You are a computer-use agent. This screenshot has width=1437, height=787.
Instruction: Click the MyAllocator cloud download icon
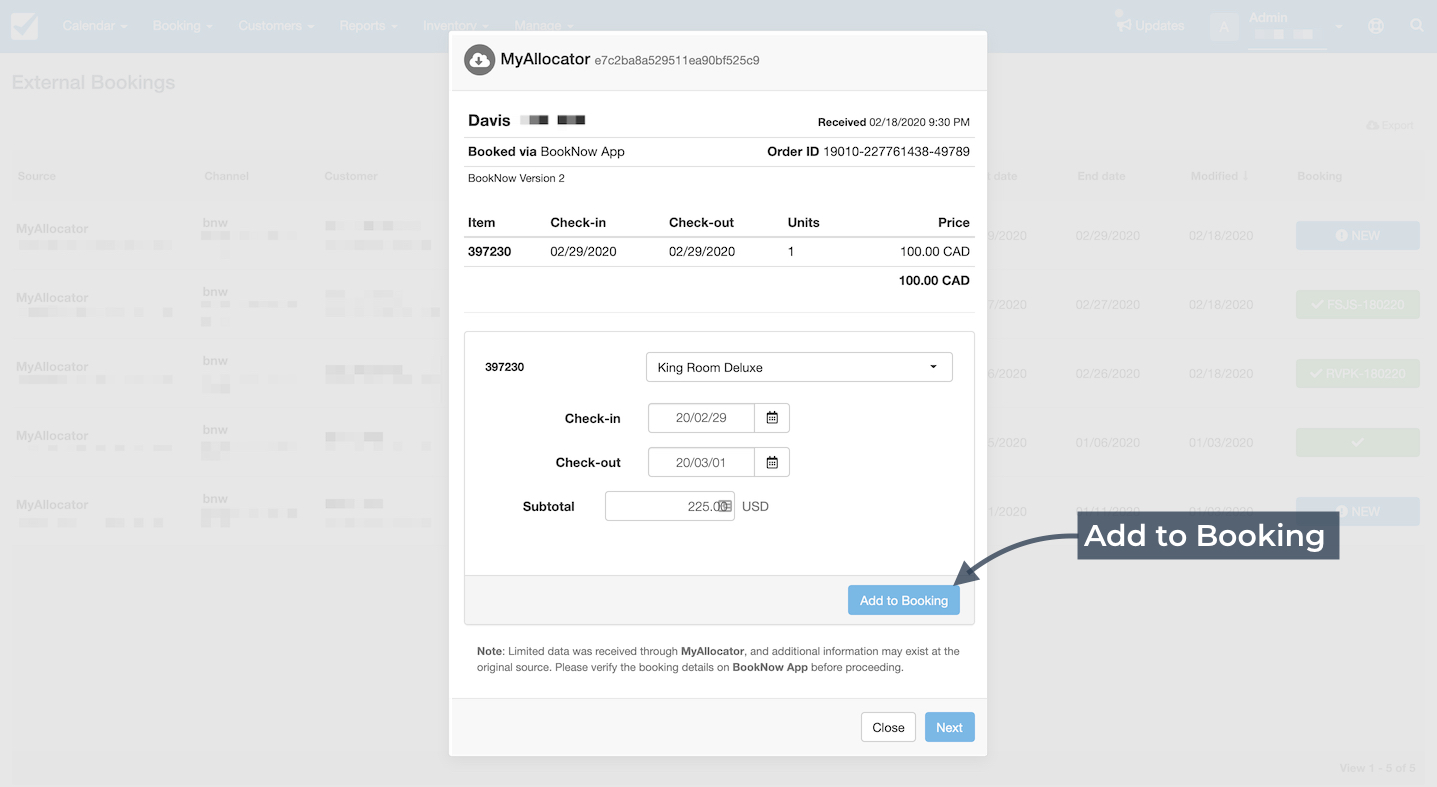[480, 60]
